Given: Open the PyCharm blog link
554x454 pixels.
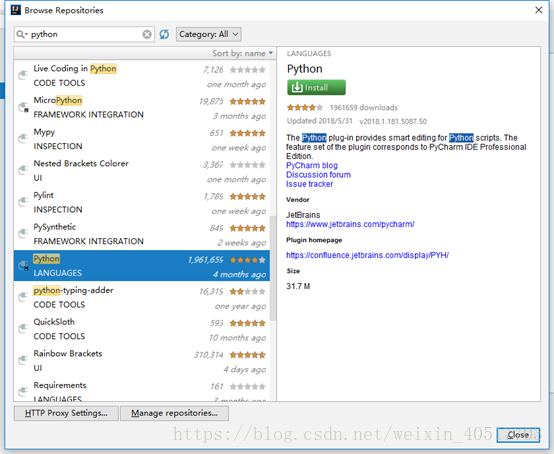Looking at the screenshot, I should [x=312, y=165].
